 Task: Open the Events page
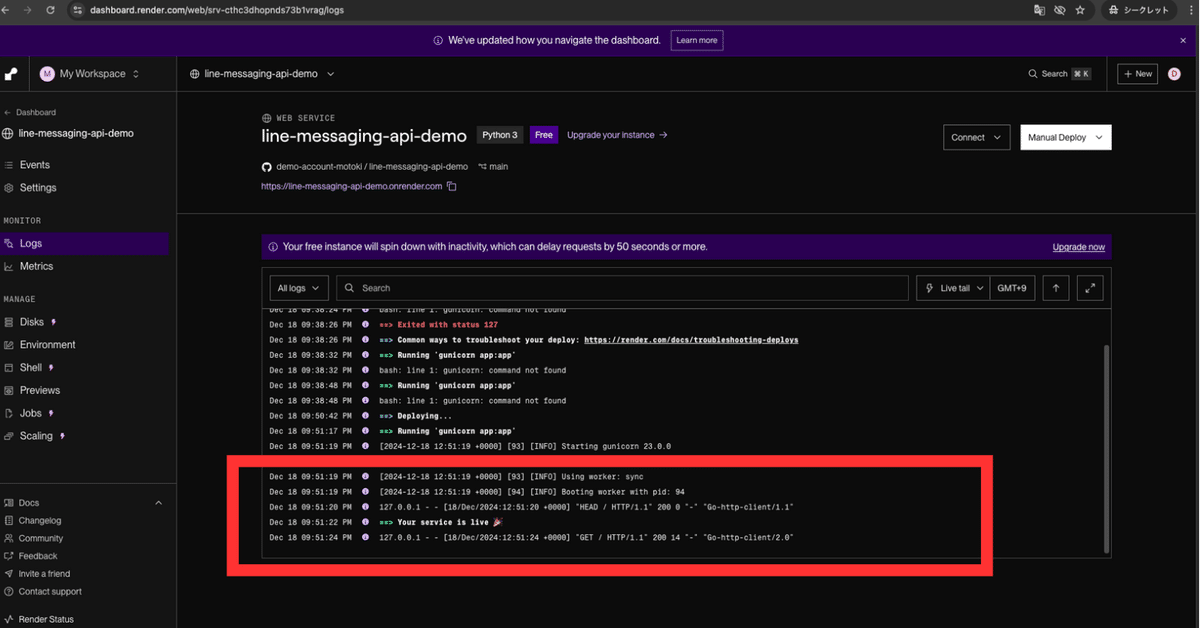click(34, 165)
